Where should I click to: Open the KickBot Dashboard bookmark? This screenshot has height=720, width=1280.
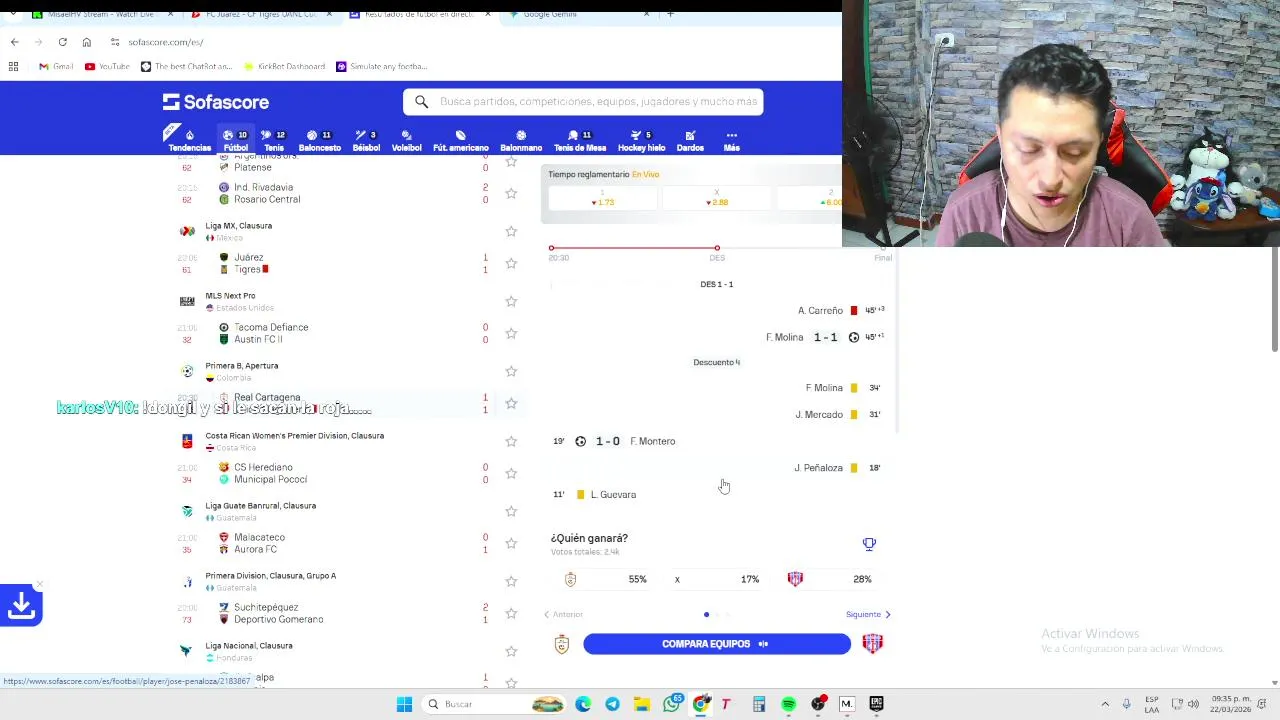(285, 66)
